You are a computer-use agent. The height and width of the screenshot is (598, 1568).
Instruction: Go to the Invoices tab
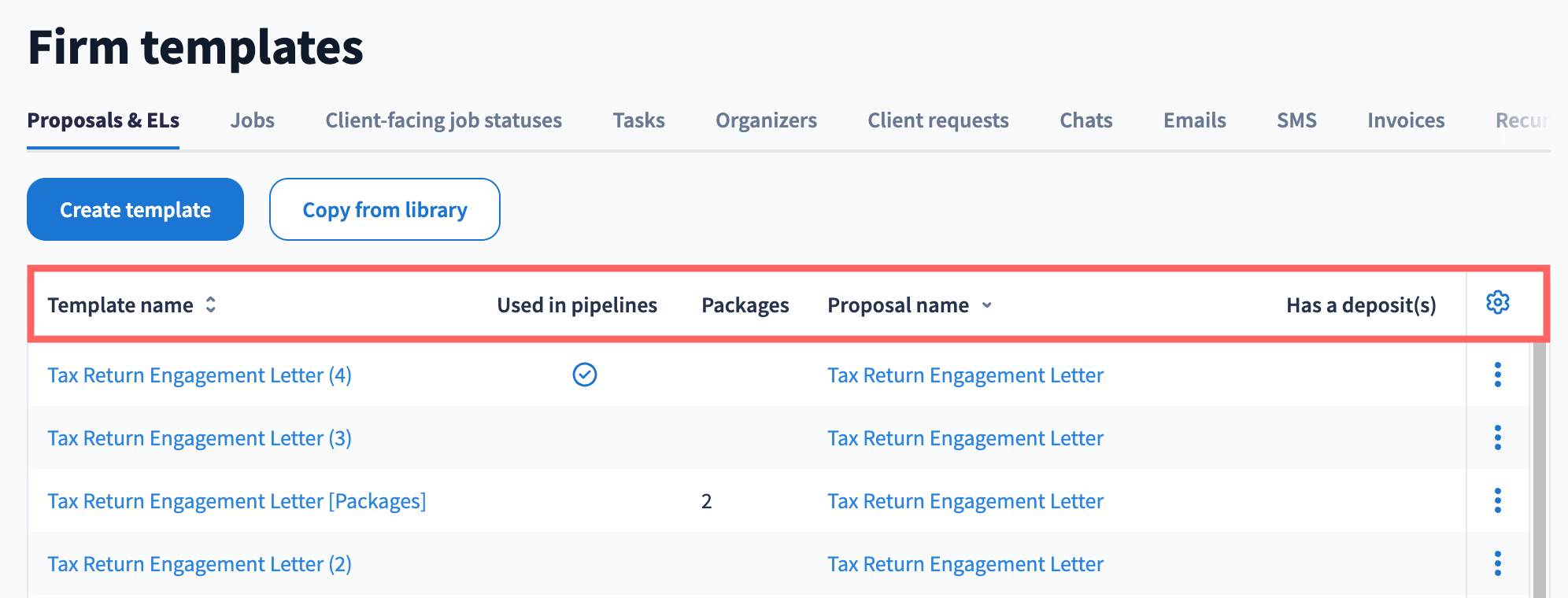coord(1406,120)
